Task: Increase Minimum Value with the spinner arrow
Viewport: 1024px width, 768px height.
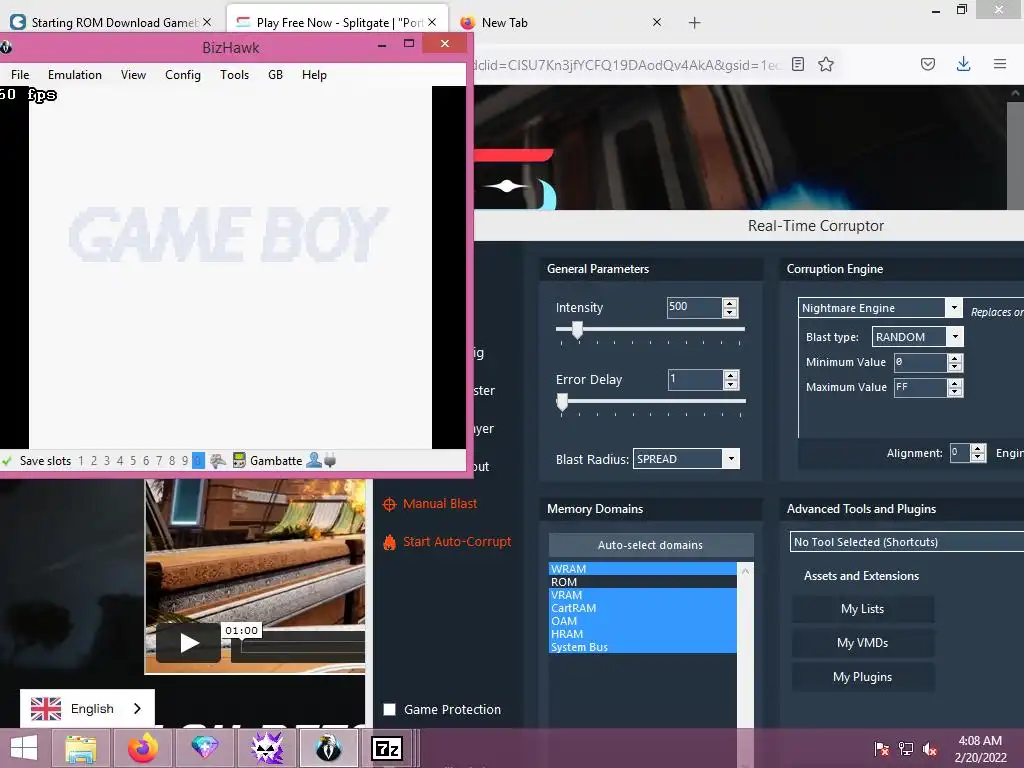Action: click(x=955, y=359)
